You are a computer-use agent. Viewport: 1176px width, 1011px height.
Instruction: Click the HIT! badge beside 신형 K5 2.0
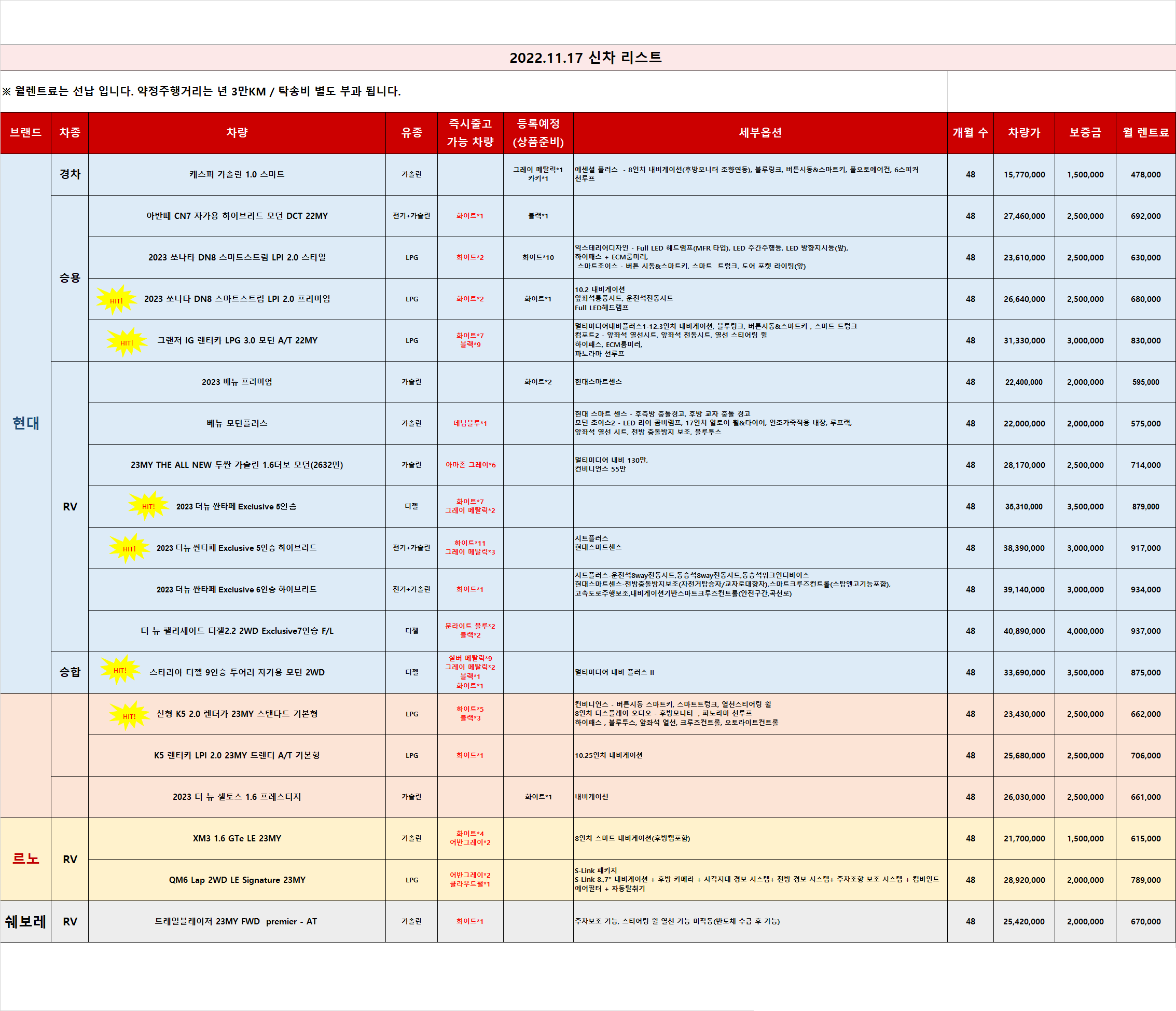point(129,715)
